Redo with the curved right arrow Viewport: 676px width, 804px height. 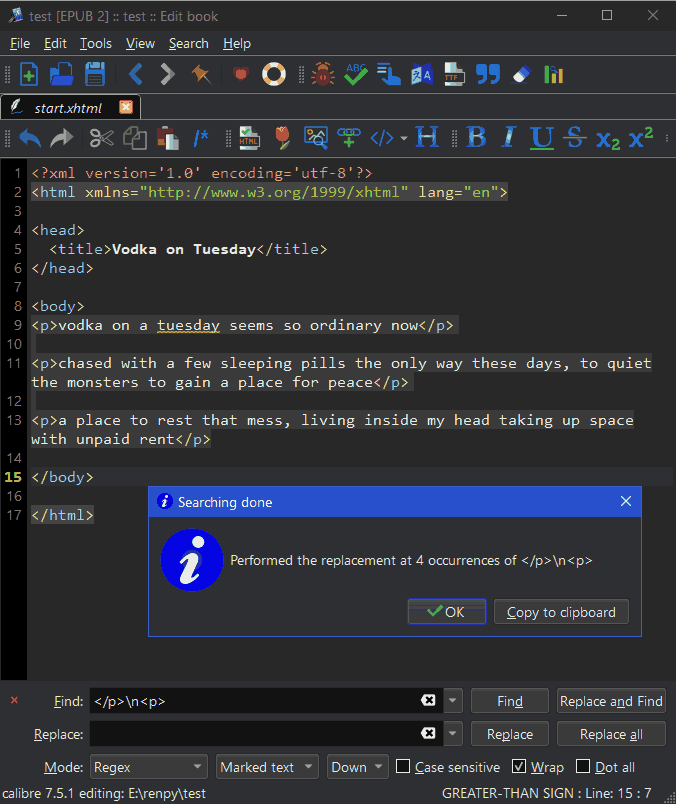pos(62,138)
